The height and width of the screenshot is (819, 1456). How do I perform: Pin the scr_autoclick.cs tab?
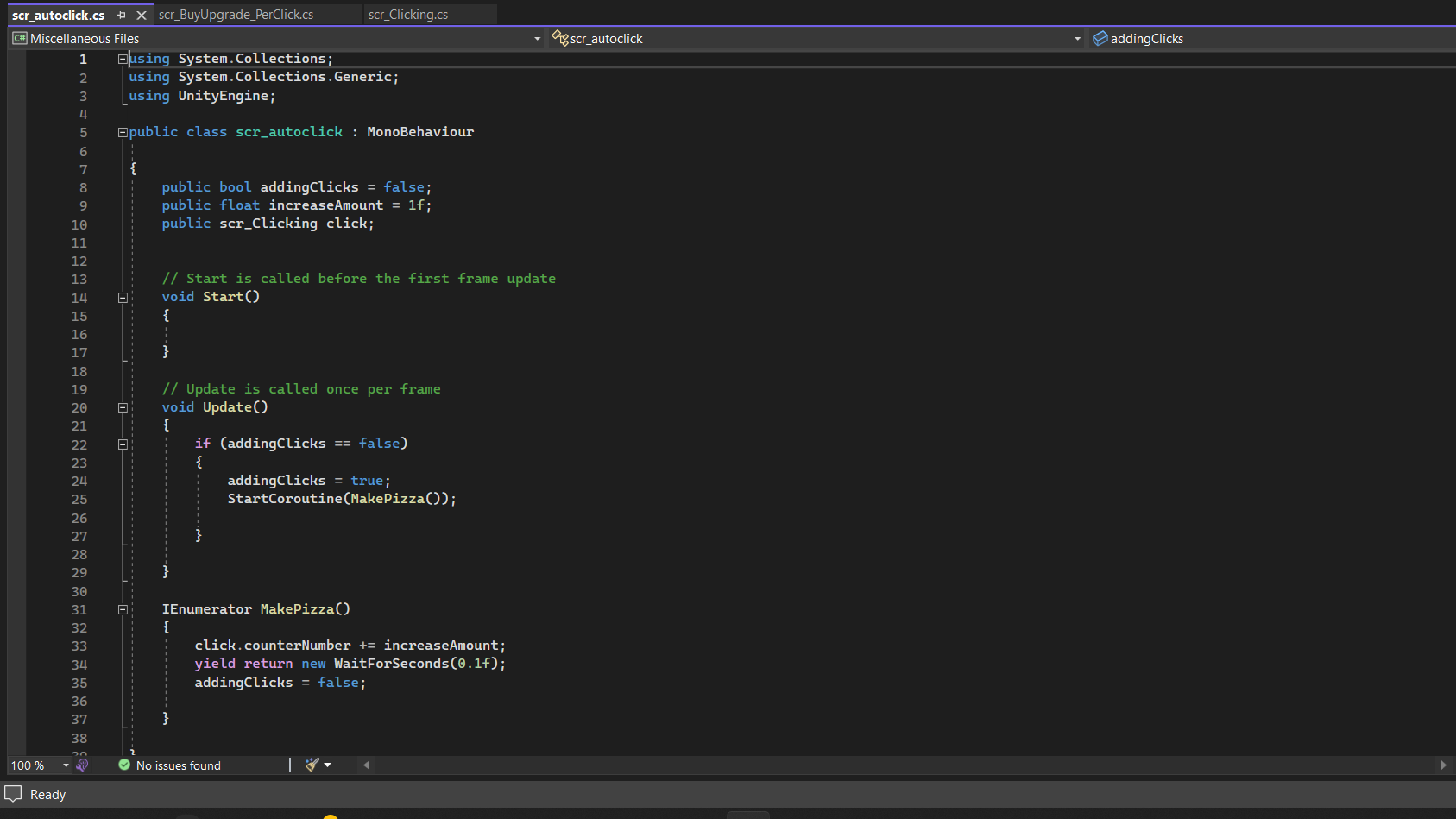(x=121, y=16)
